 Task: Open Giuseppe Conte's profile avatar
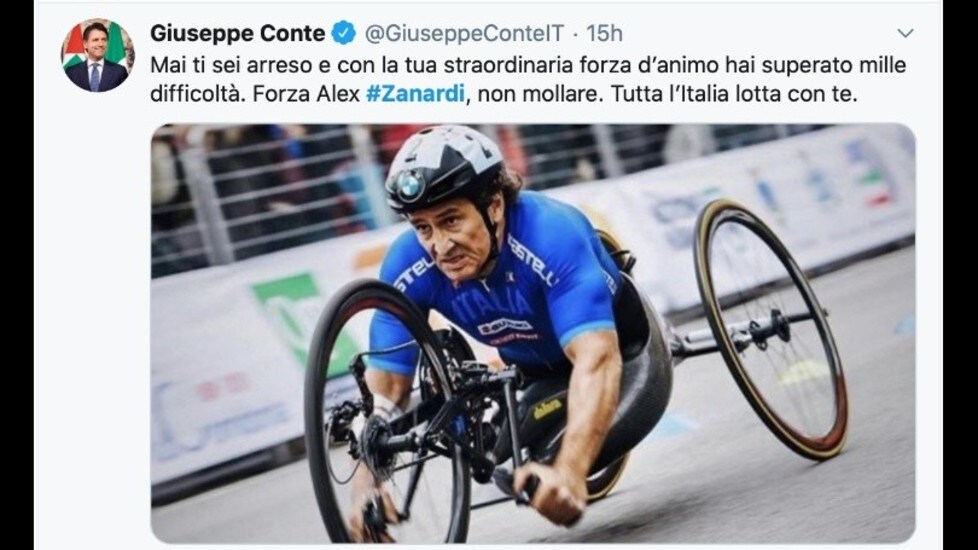(x=97, y=55)
